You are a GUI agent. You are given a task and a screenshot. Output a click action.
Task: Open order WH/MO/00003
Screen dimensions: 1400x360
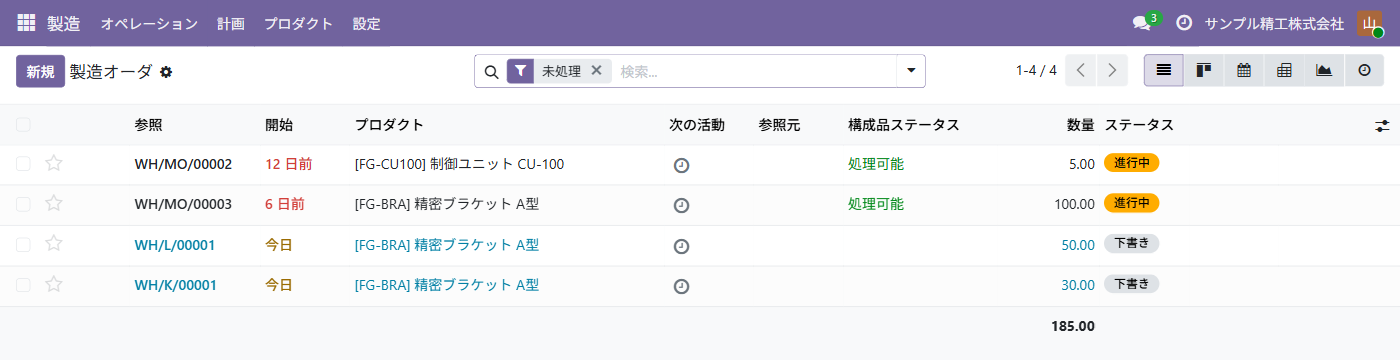point(183,204)
